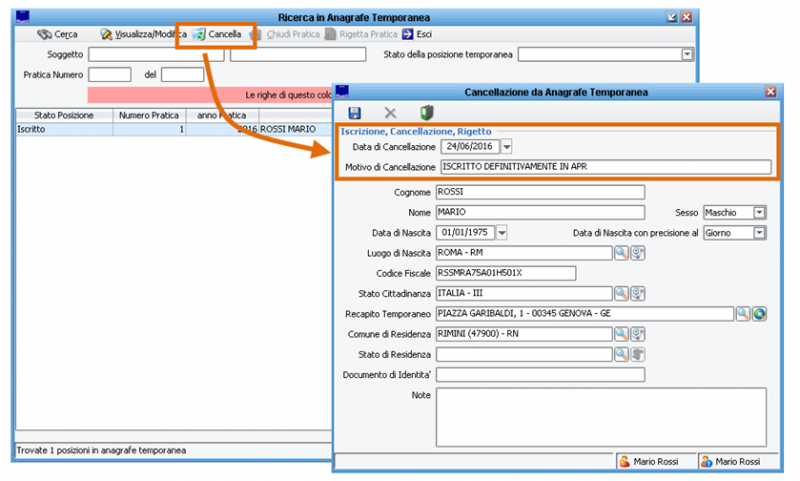Click the Cerca toolbar button

(x=57, y=34)
